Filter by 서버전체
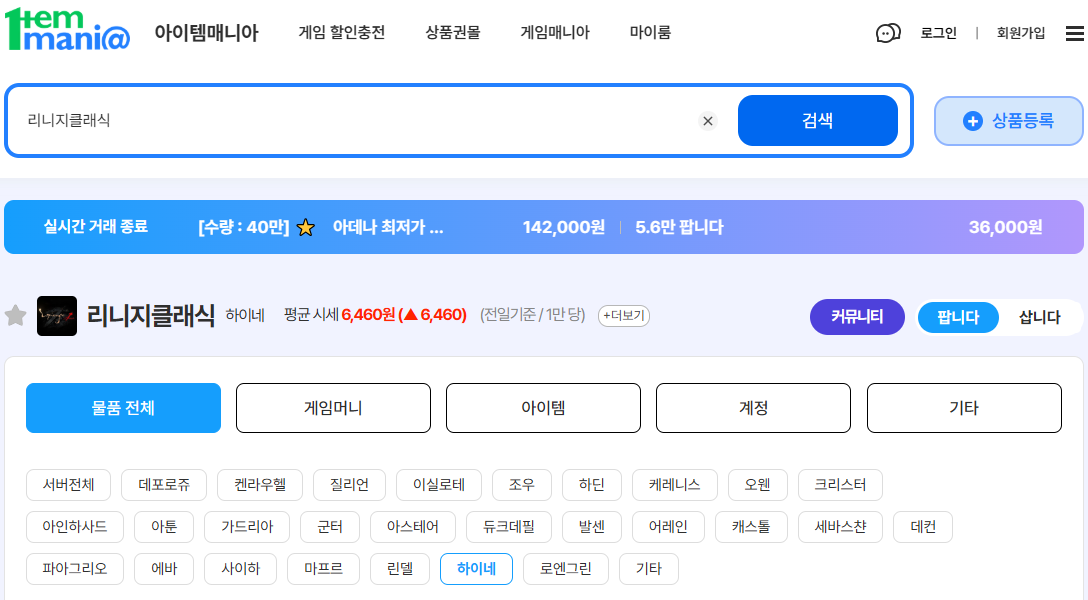Screen dimensions: 1088x600 click(69, 485)
